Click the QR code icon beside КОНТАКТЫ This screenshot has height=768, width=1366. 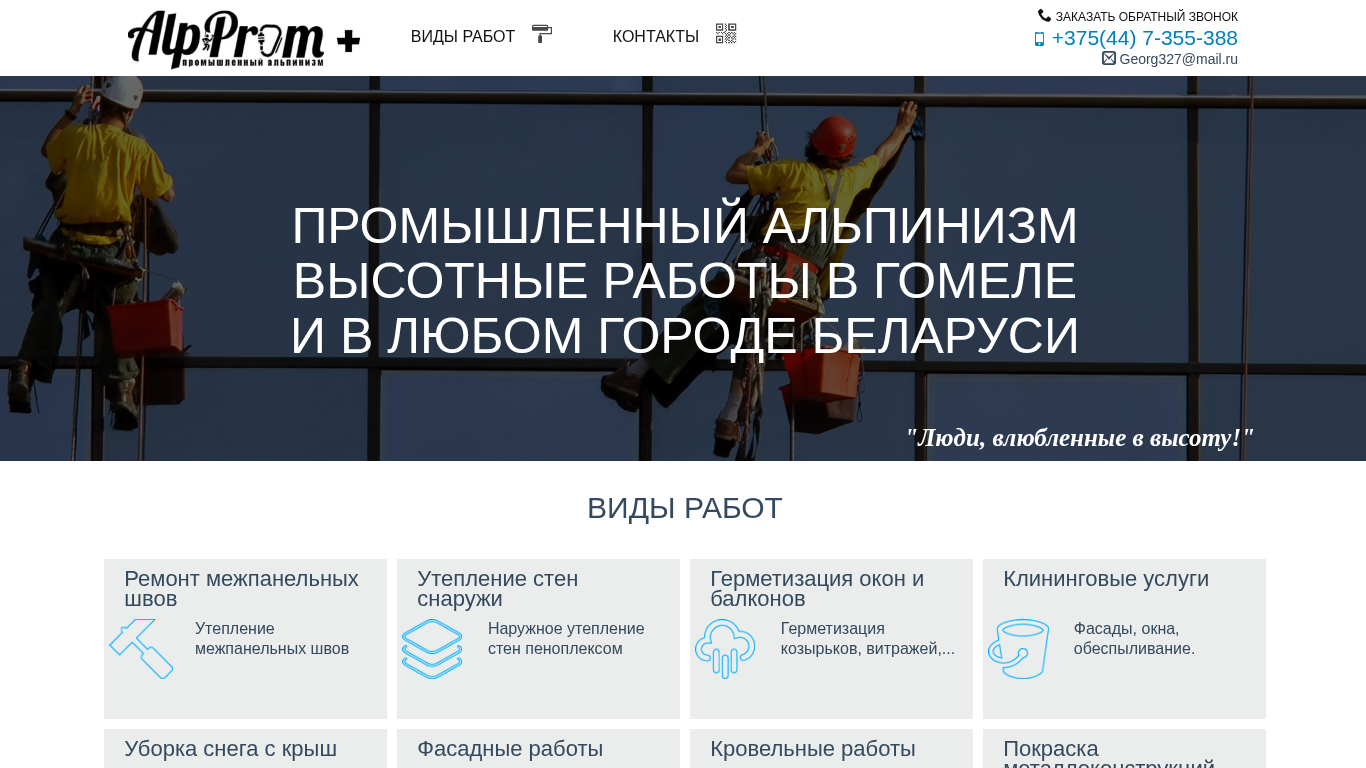pyautogui.click(x=726, y=34)
